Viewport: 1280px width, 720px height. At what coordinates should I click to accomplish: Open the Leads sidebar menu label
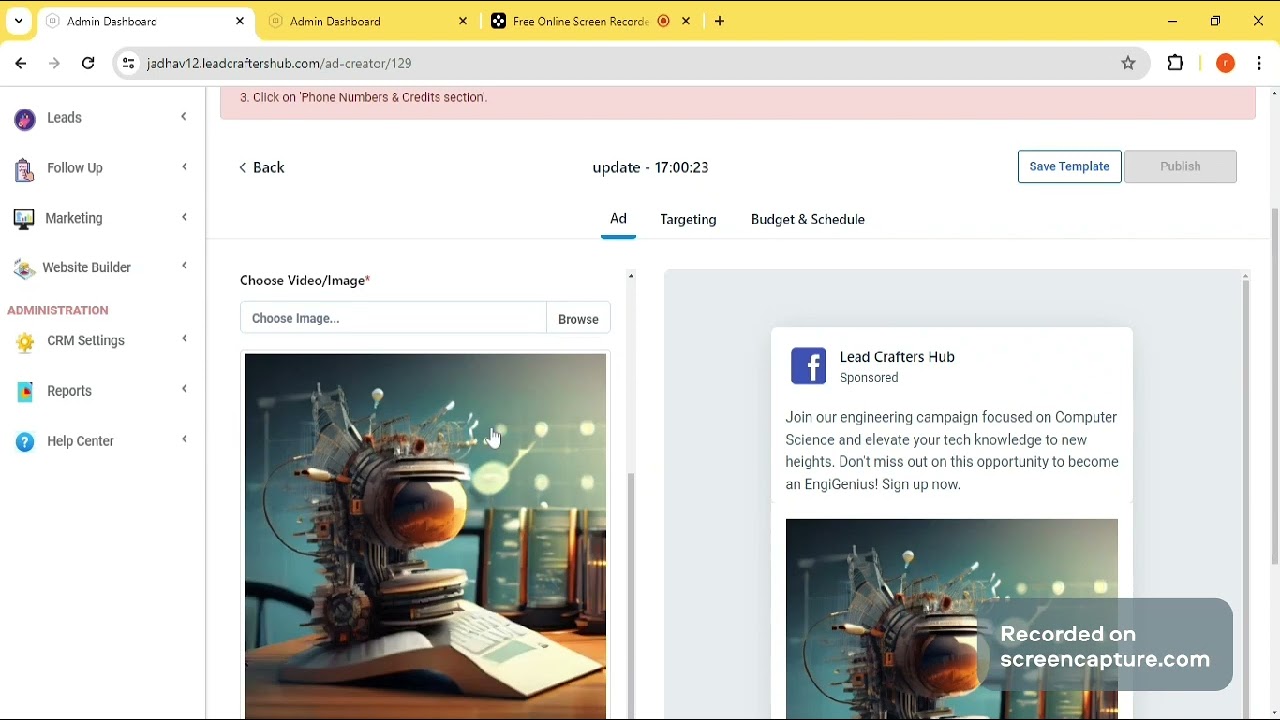click(x=64, y=118)
